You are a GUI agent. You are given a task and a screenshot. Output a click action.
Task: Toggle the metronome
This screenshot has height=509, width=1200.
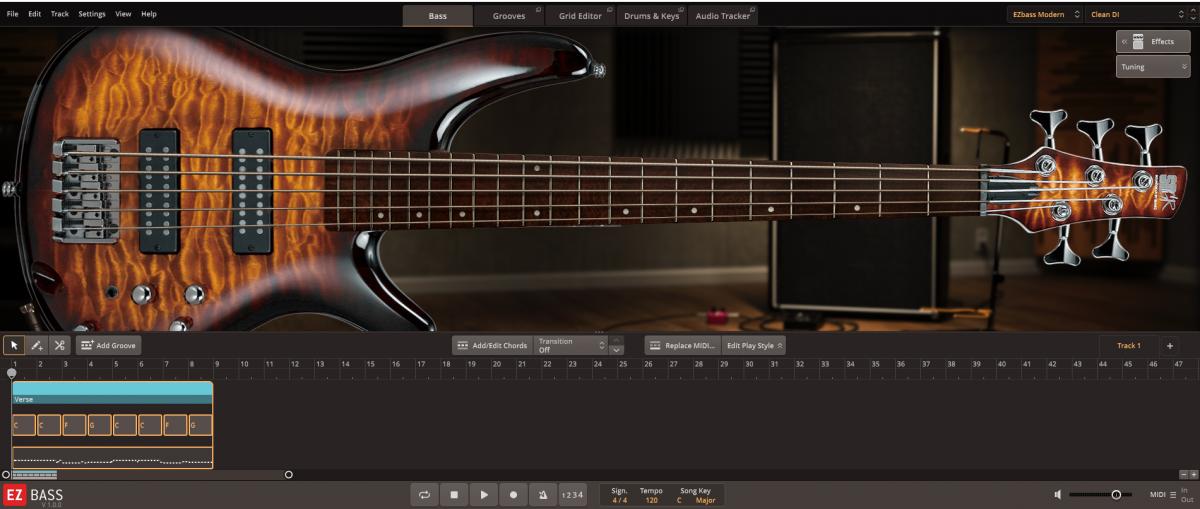pos(543,494)
